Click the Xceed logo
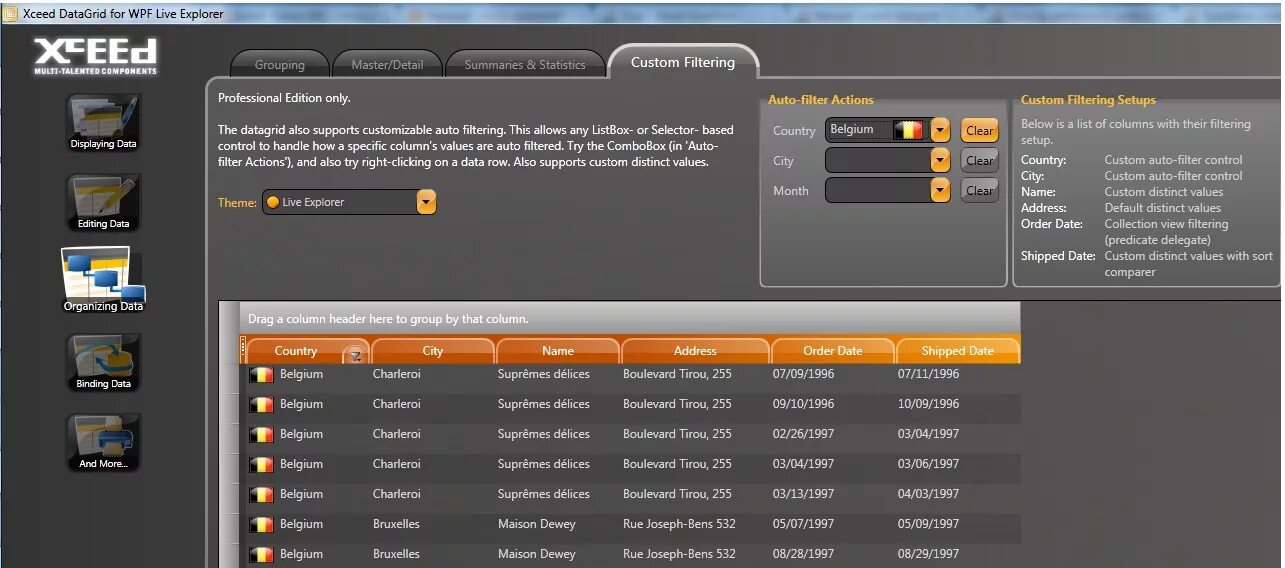Image resolution: width=1285 pixels, height=568 pixels. [95, 56]
